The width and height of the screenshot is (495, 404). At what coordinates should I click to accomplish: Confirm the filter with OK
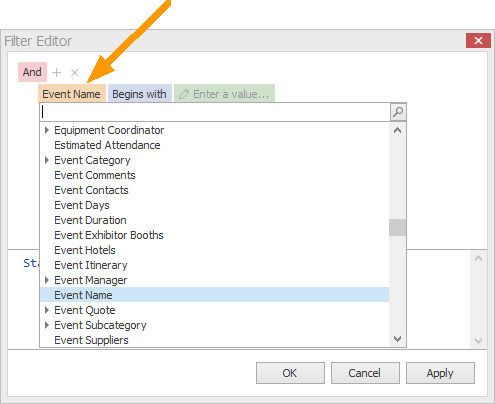pos(290,373)
